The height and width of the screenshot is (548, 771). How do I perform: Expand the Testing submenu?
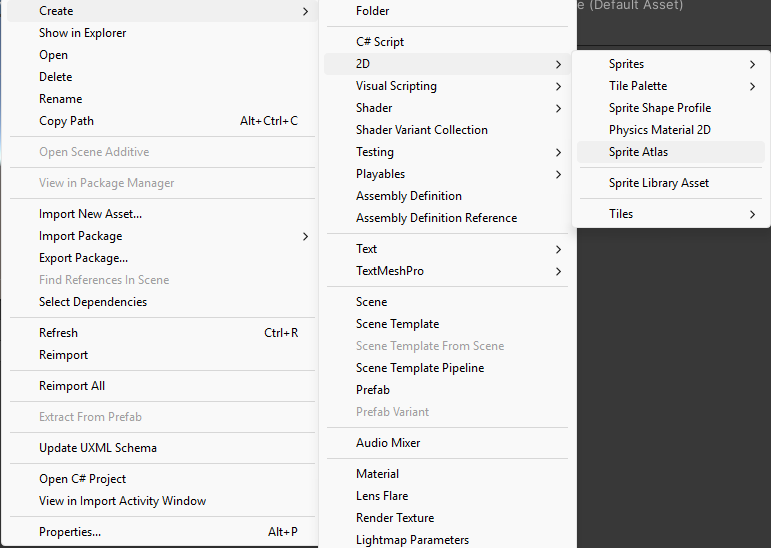pos(447,152)
